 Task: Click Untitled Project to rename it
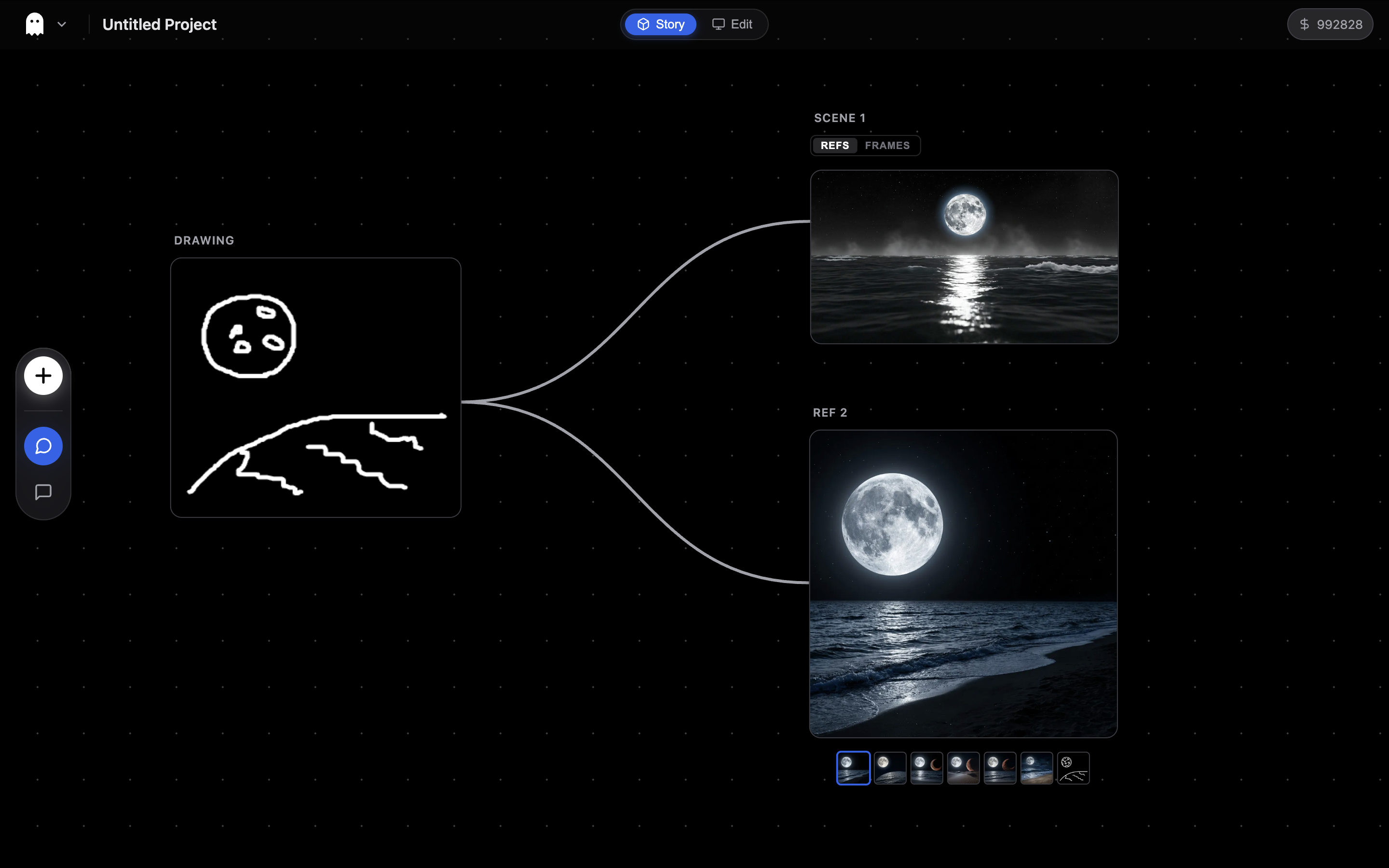tap(159, 24)
